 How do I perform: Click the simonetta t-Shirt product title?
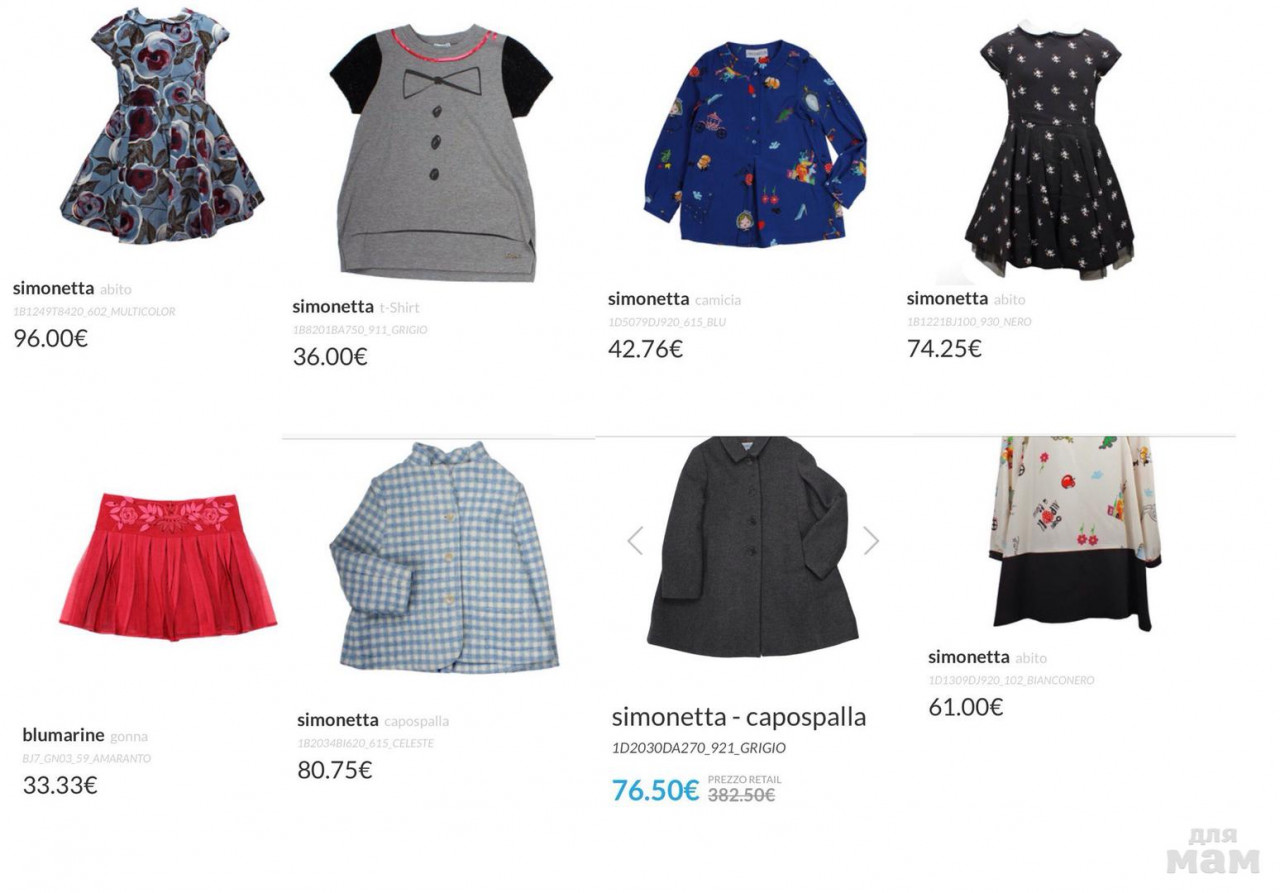click(356, 307)
